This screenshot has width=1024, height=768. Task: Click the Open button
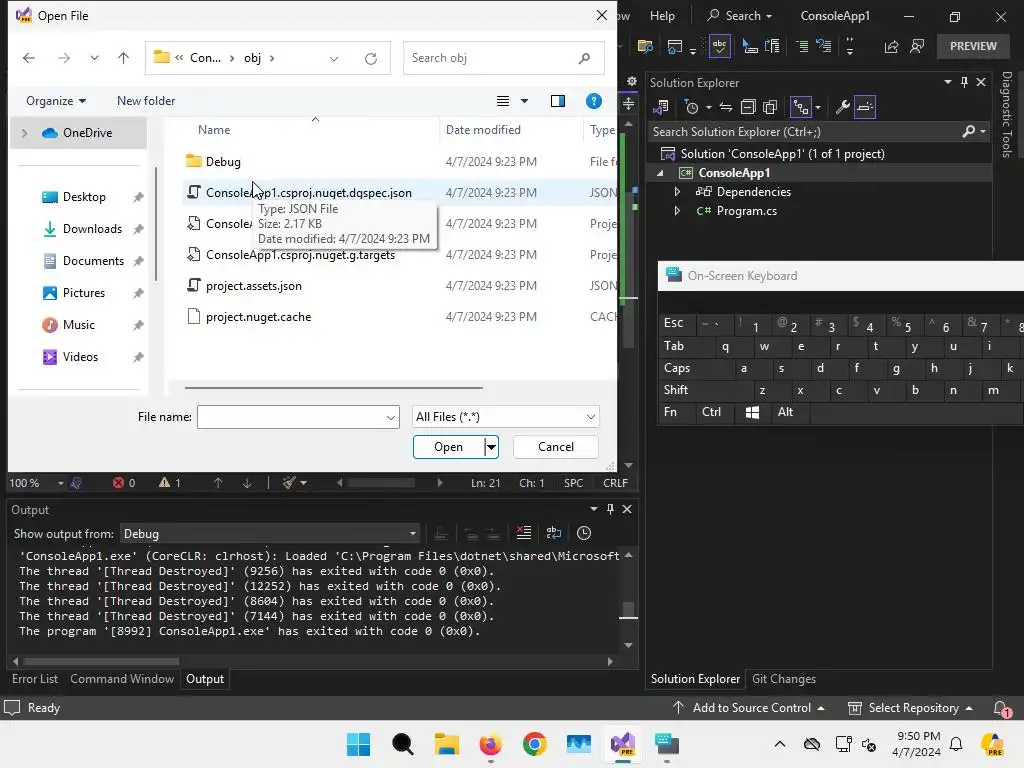tap(449, 447)
